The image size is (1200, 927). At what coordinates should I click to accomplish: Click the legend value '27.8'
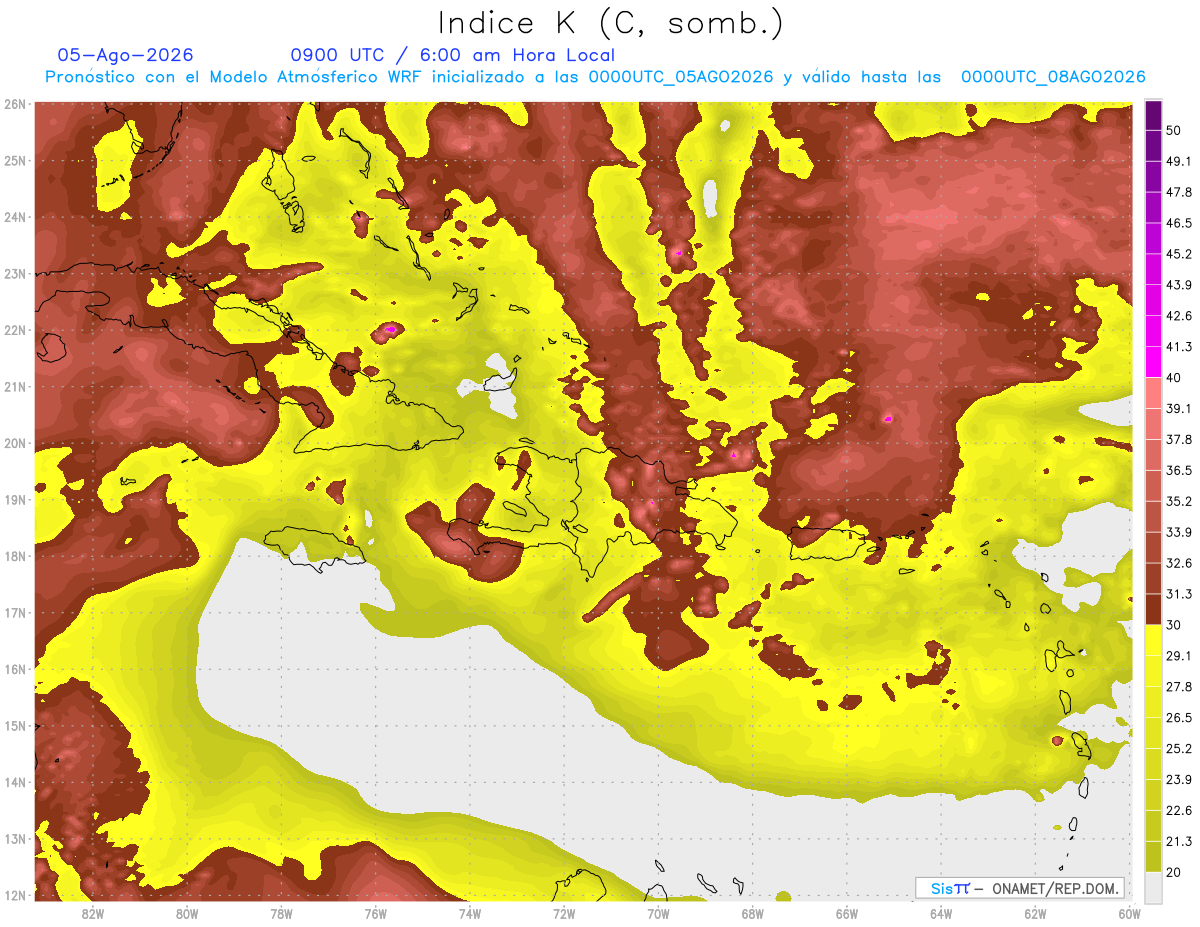1178,686
